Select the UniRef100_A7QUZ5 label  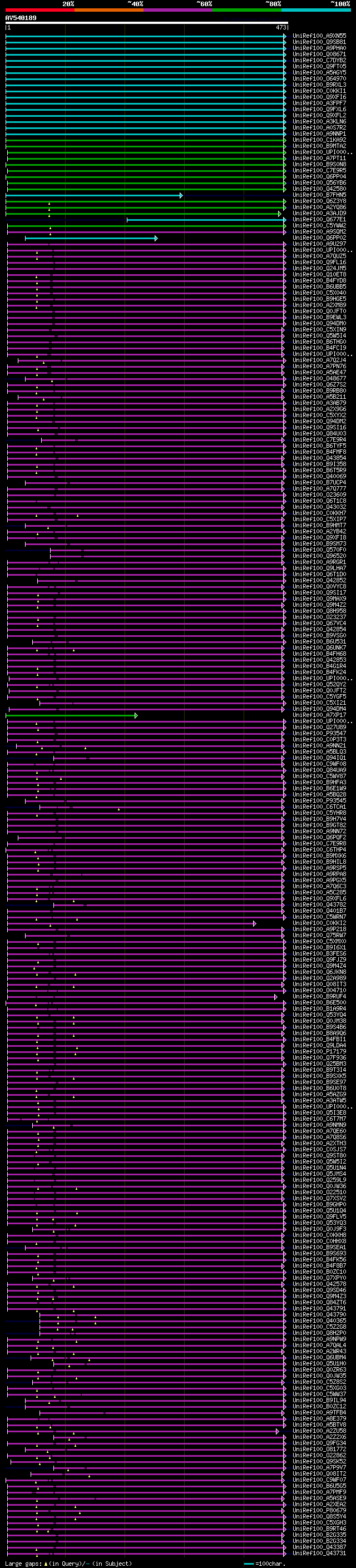pyautogui.click(x=319, y=256)
